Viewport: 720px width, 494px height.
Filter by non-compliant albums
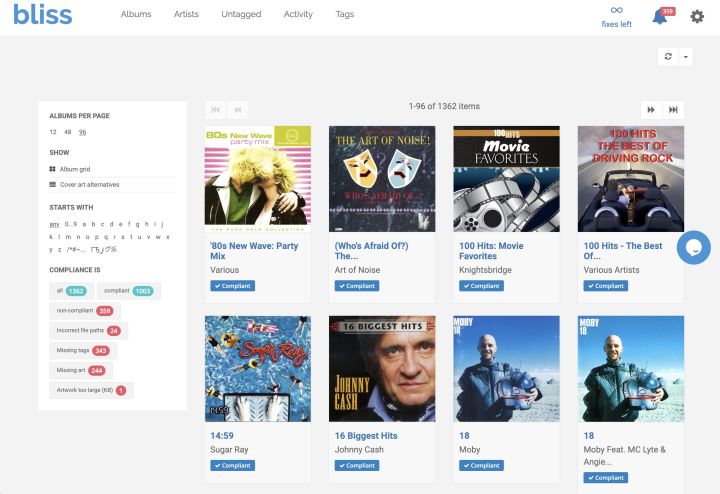[85, 311]
